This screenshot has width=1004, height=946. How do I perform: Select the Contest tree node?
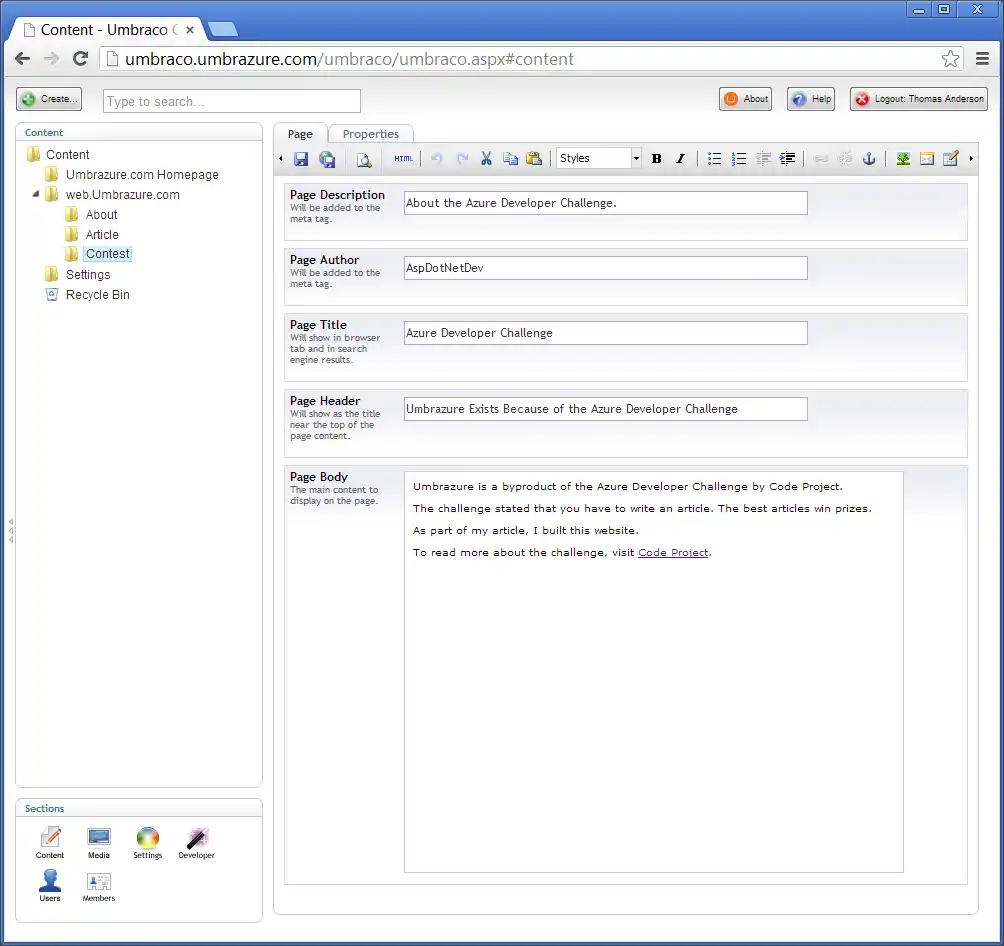pyautogui.click(x=108, y=254)
